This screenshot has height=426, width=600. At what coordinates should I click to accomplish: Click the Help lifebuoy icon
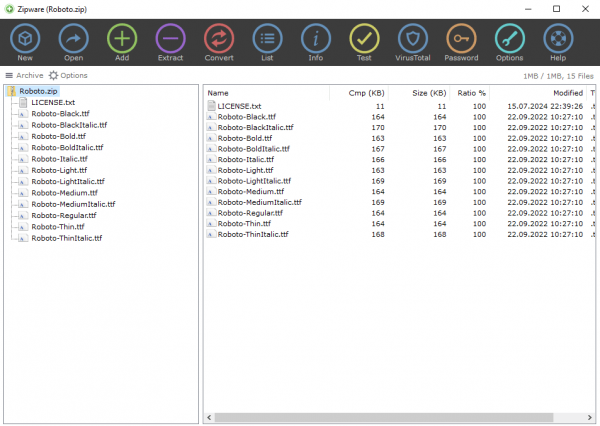[x=558, y=39]
